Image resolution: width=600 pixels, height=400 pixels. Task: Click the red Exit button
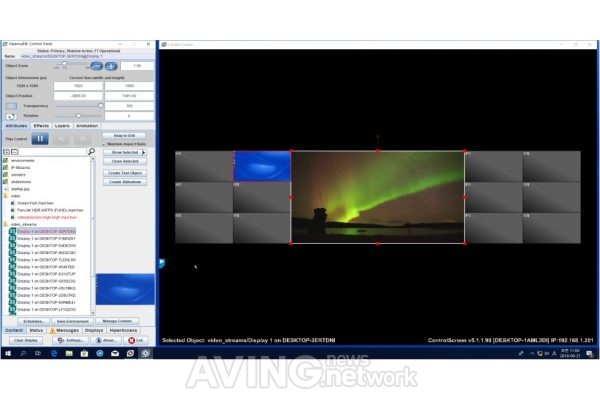pyautogui.click(x=136, y=340)
